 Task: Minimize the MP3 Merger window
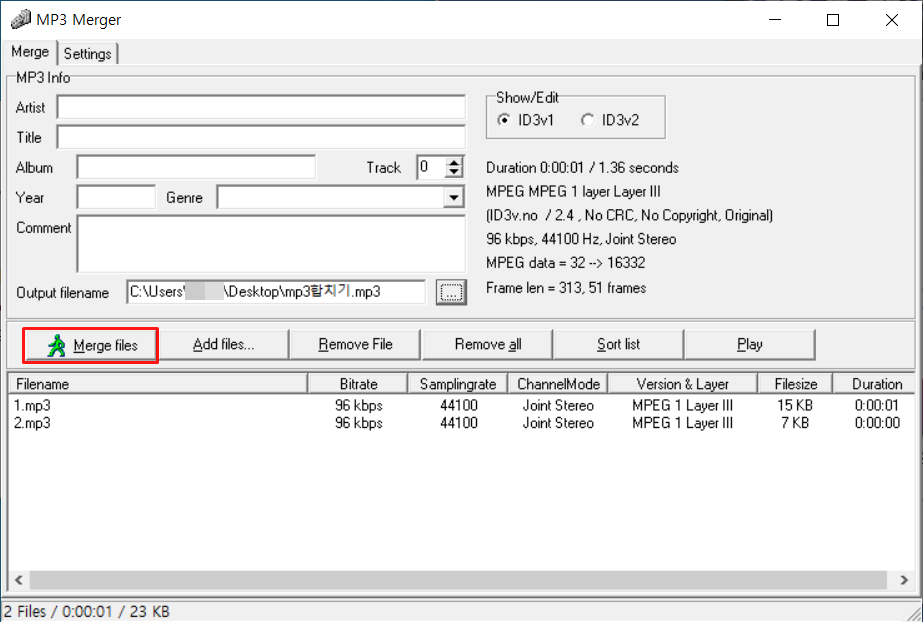click(x=775, y=20)
